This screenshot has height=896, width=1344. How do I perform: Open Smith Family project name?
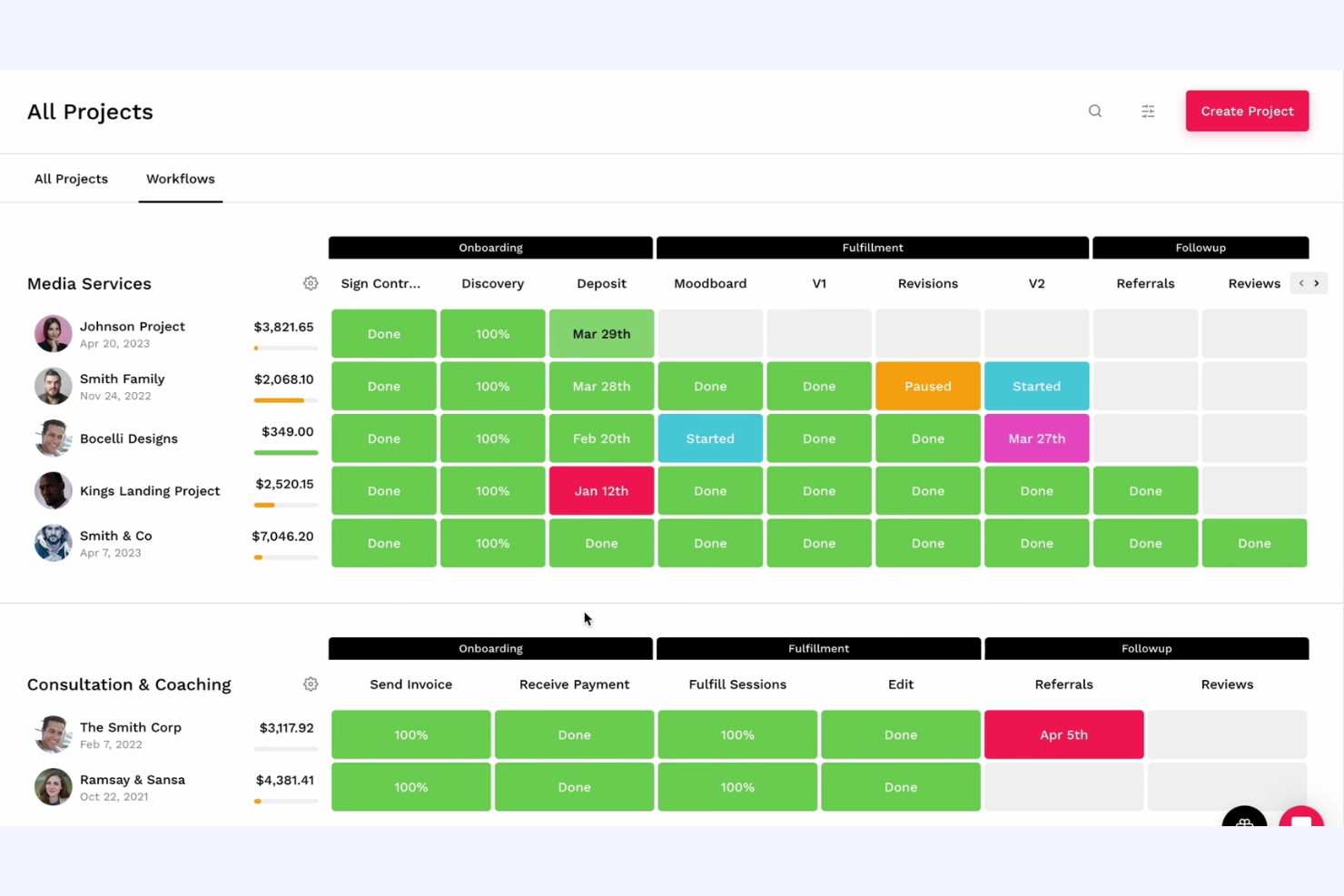coord(123,379)
